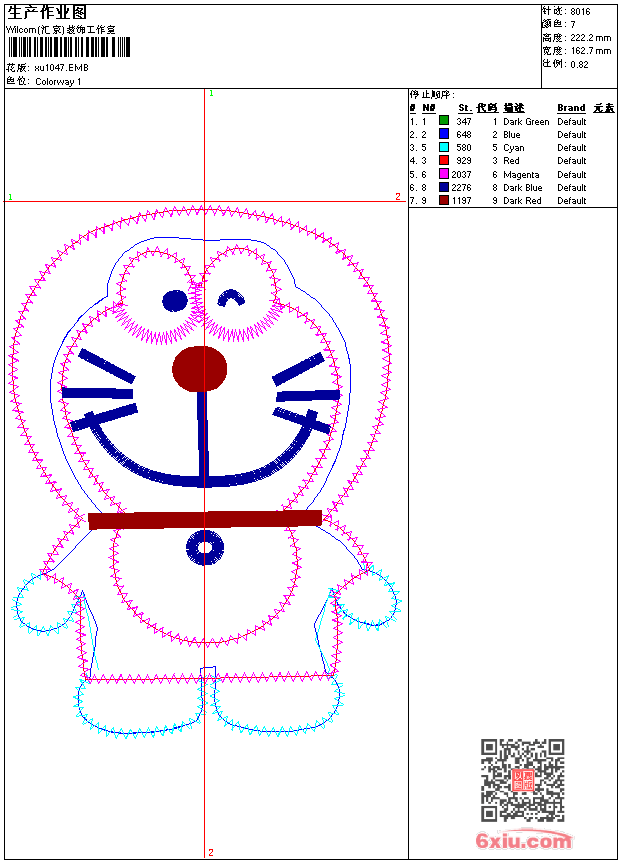
Task: Click the St. column header
Action: [465, 108]
